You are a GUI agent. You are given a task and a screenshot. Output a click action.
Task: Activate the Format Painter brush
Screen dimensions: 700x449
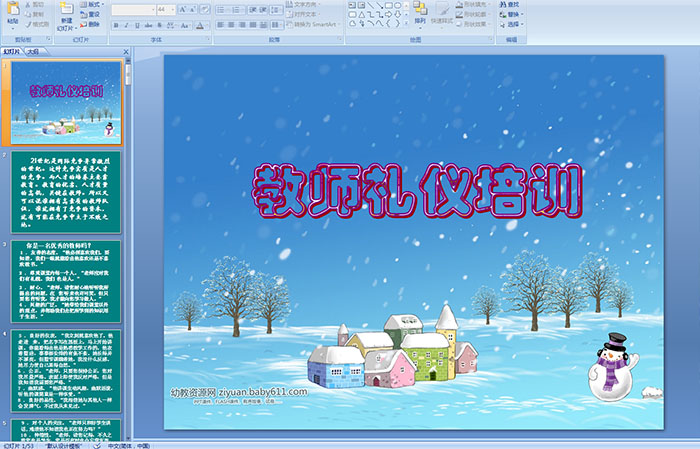(28, 25)
